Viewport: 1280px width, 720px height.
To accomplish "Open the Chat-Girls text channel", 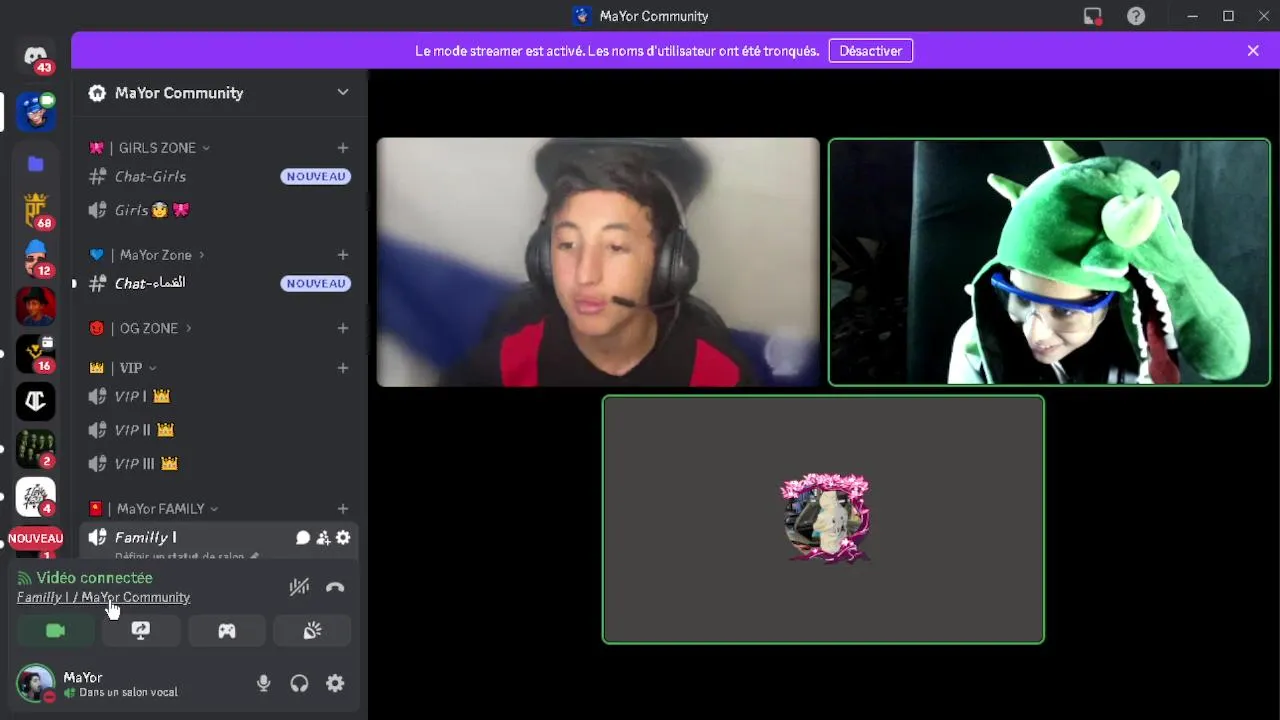I will [x=219, y=177].
